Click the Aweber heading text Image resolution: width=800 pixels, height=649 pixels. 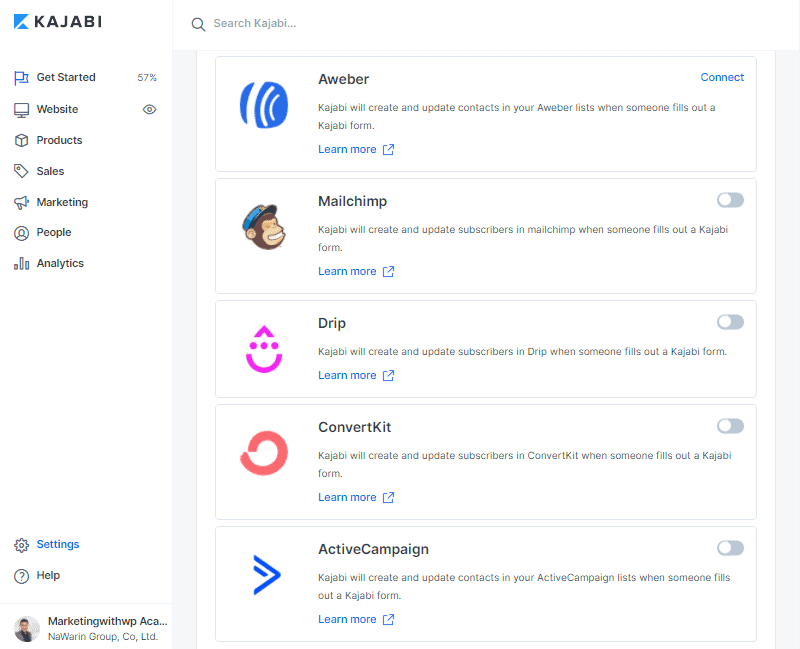pyautogui.click(x=343, y=79)
